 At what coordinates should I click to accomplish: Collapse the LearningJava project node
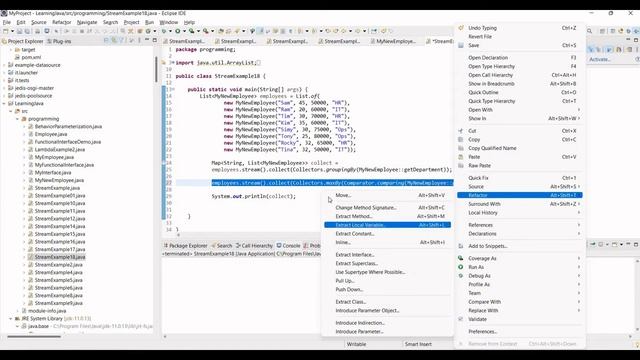(x=4, y=104)
